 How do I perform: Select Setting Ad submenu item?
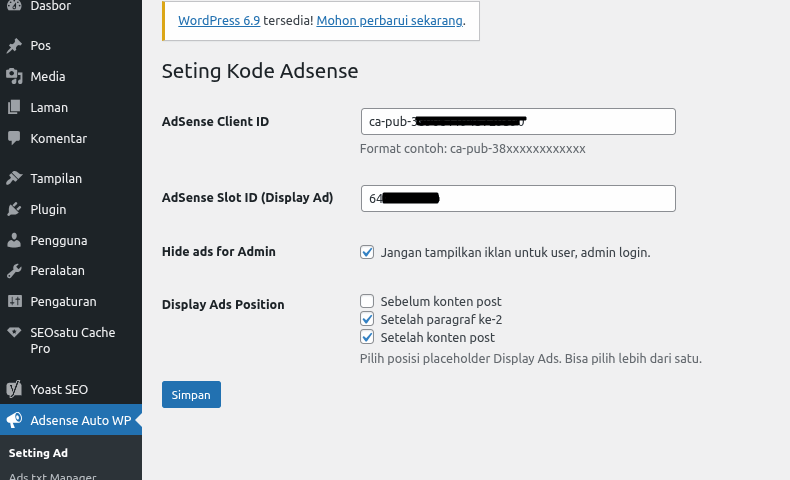tap(38, 453)
